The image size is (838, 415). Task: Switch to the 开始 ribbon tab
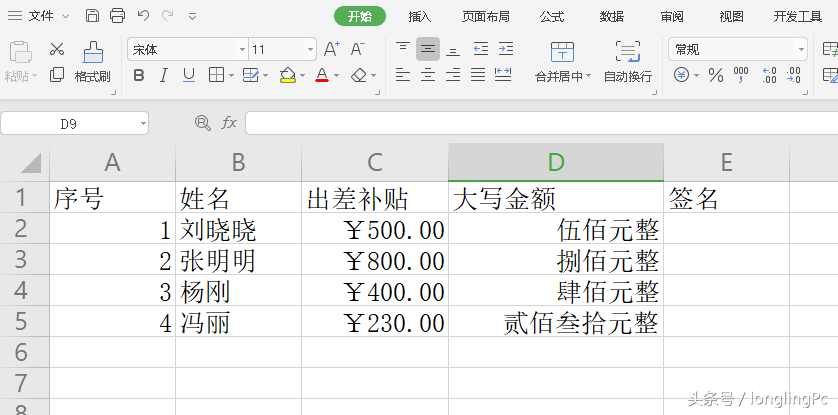click(360, 16)
